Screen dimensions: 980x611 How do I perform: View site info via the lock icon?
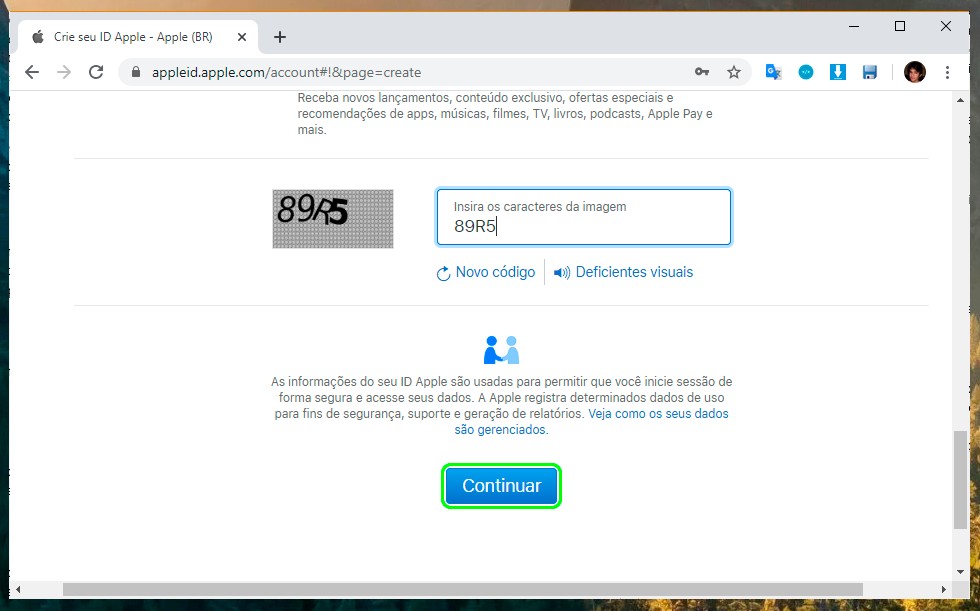tap(137, 72)
